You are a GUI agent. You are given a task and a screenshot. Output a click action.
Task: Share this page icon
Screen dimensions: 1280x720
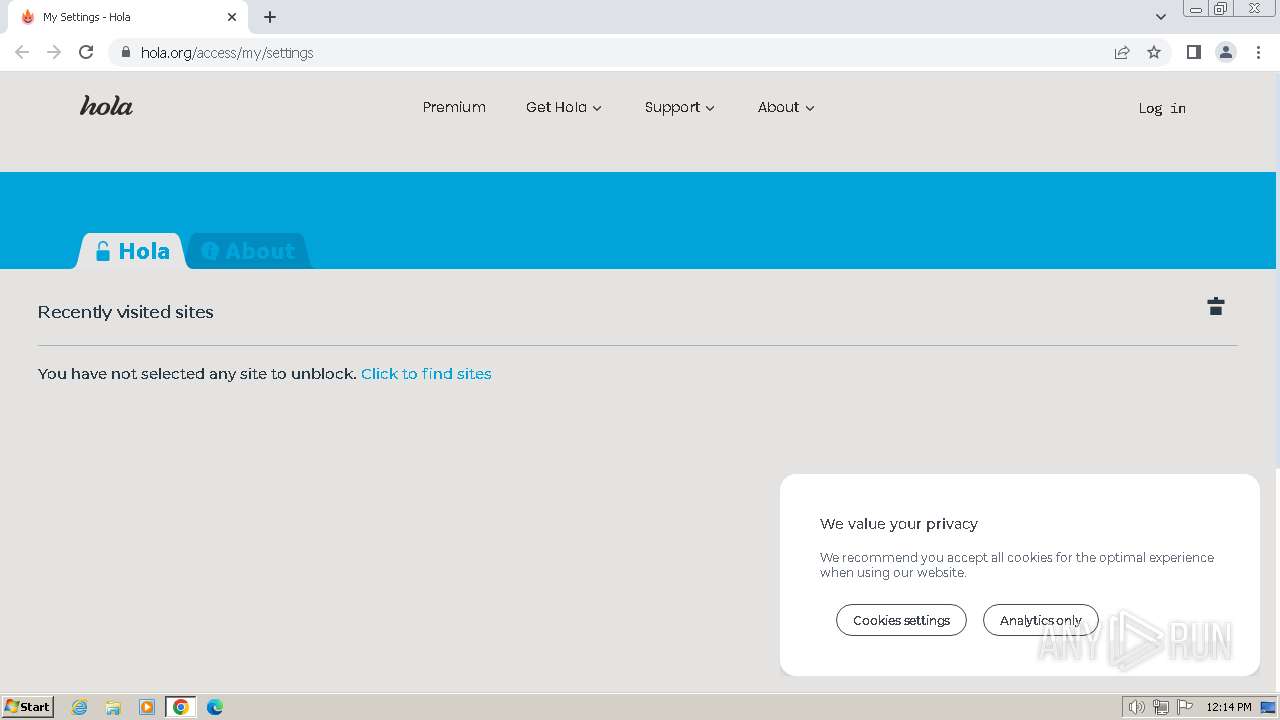point(1122,52)
